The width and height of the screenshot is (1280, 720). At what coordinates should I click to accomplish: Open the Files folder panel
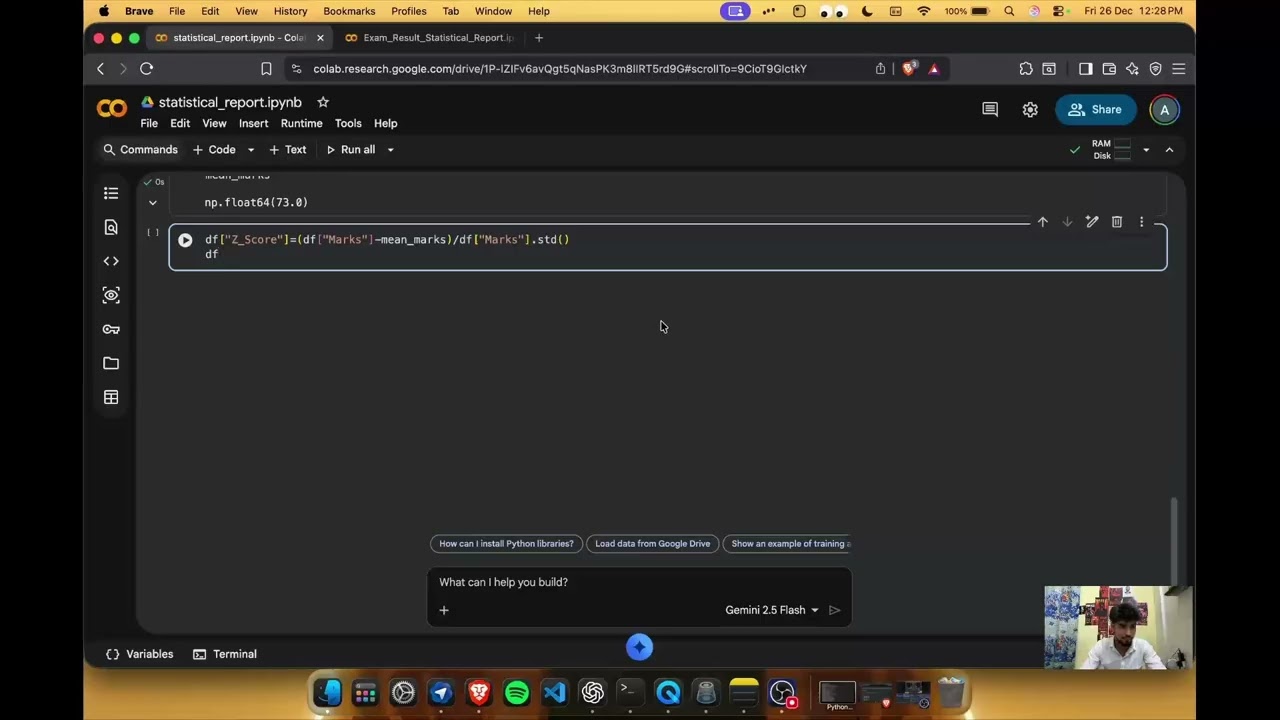(111, 363)
